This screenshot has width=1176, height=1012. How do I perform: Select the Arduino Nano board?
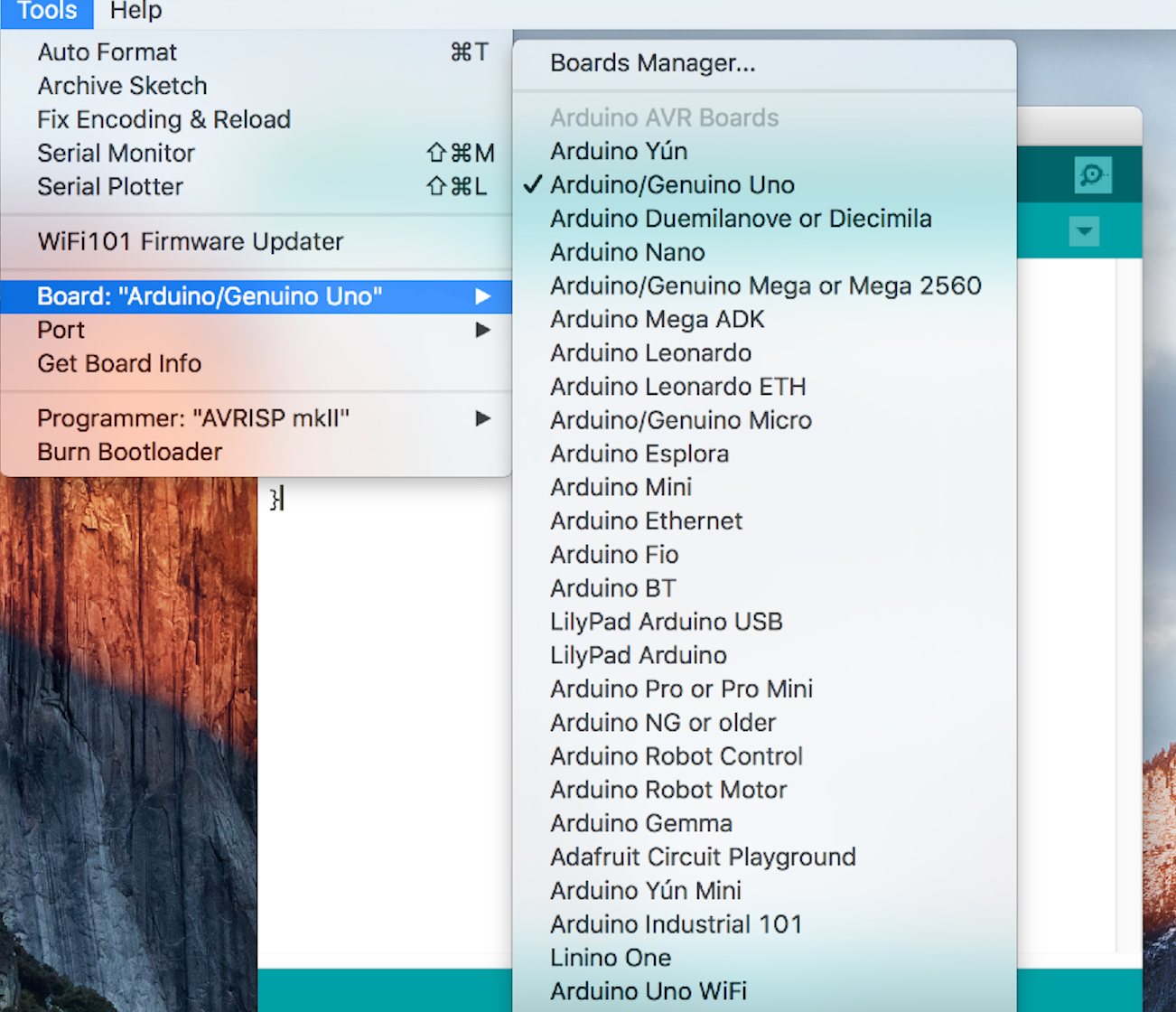(x=764, y=252)
